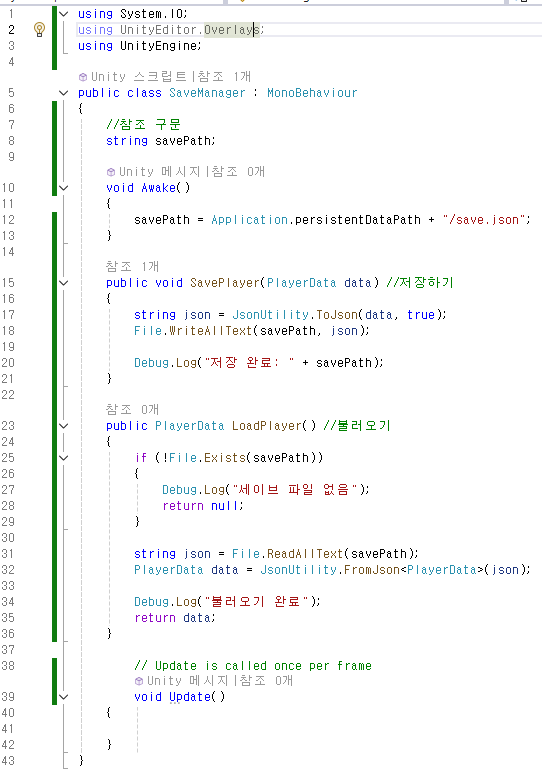This screenshot has width=542, height=771.
Task: Click the highlighted 'Overlays' word on line 2
Action: point(232,30)
